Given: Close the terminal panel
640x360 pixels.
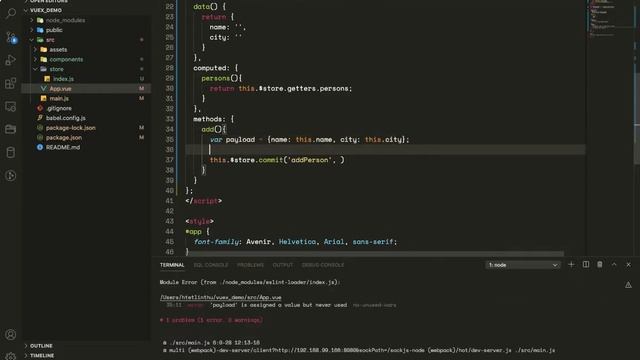Looking at the screenshot, I should tap(628, 264).
